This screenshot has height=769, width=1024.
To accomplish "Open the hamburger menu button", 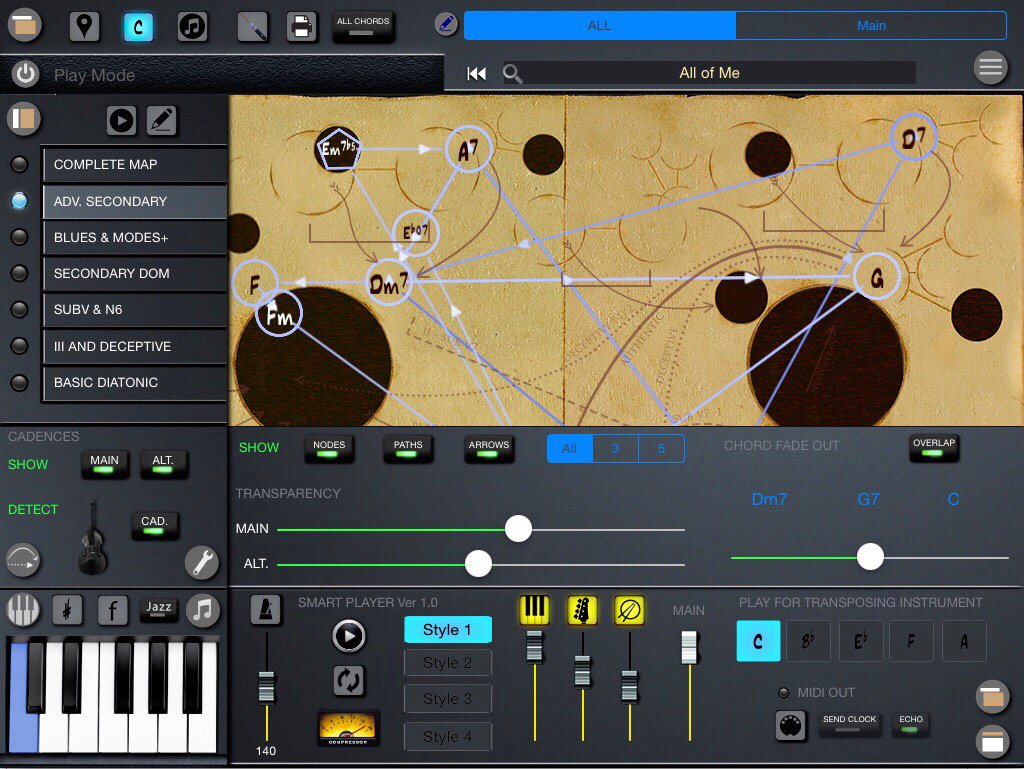I will pos(991,67).
